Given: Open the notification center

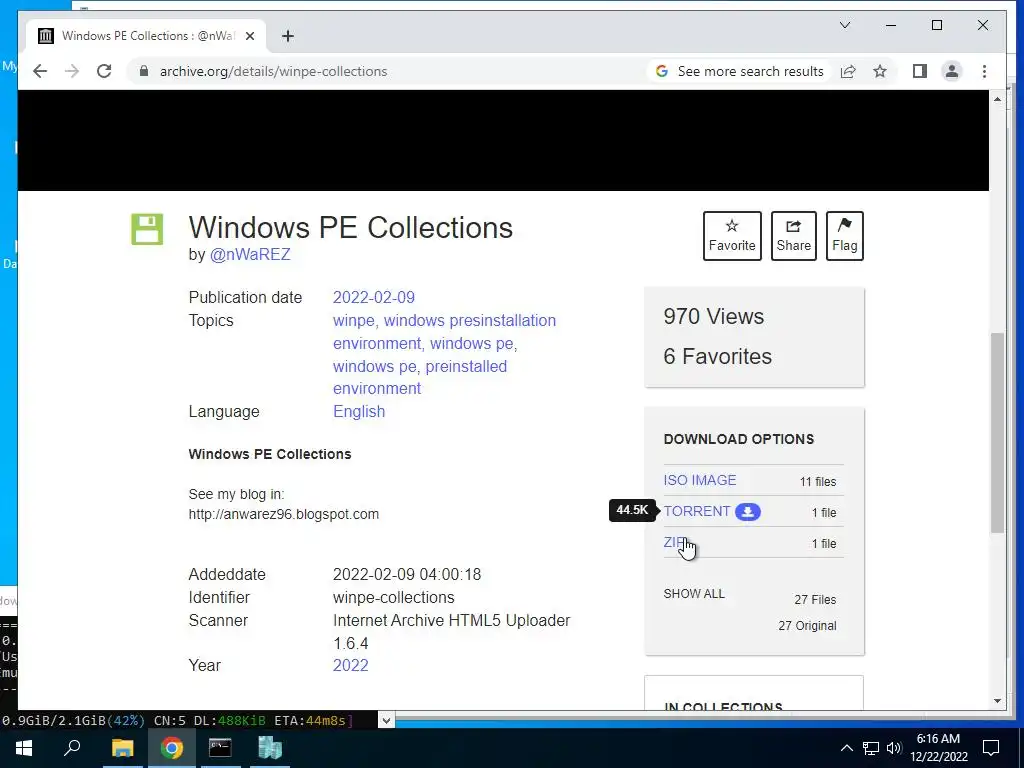Looking at the screenshot, I should click(991, 748).
